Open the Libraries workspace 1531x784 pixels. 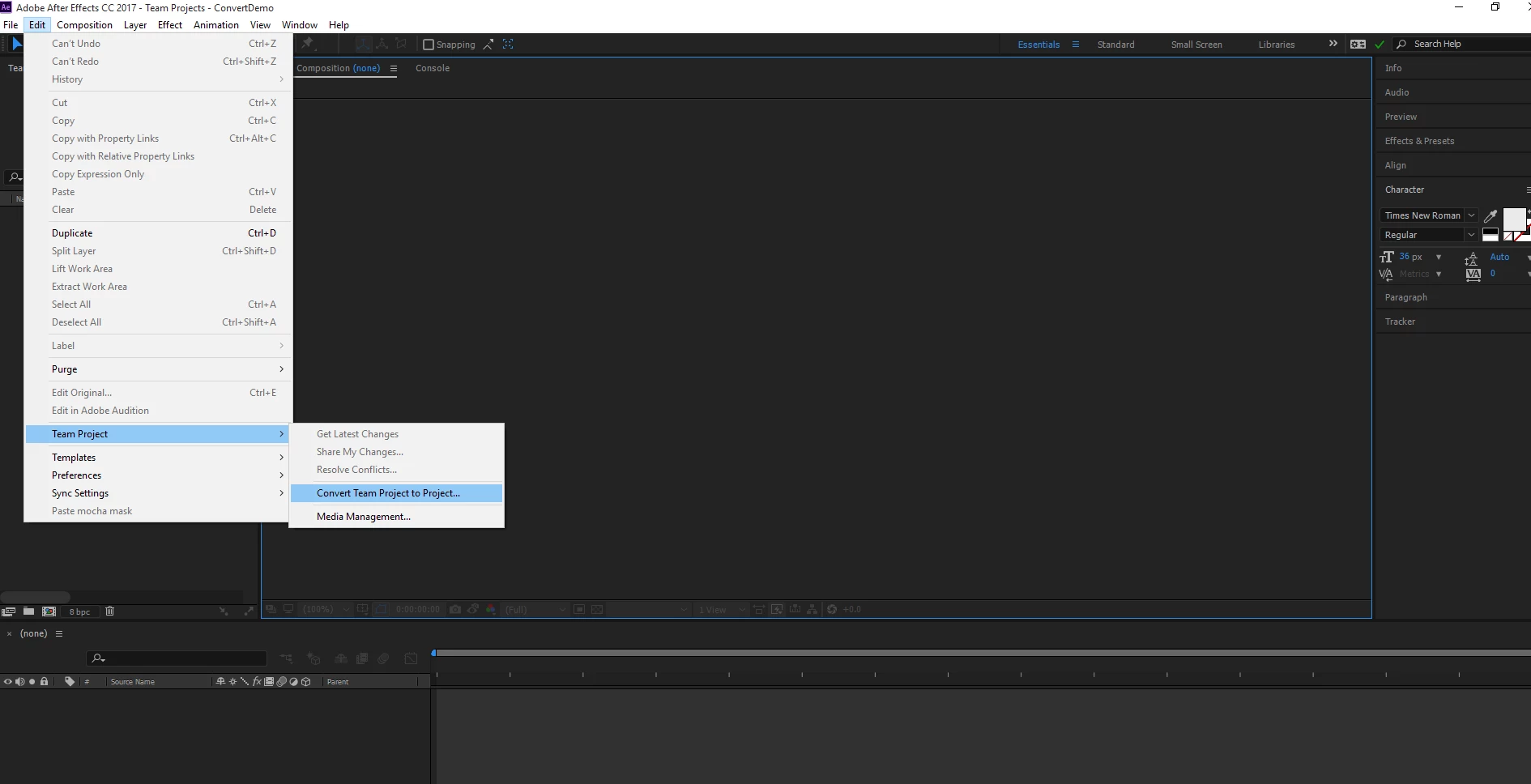click(1277, 45)
